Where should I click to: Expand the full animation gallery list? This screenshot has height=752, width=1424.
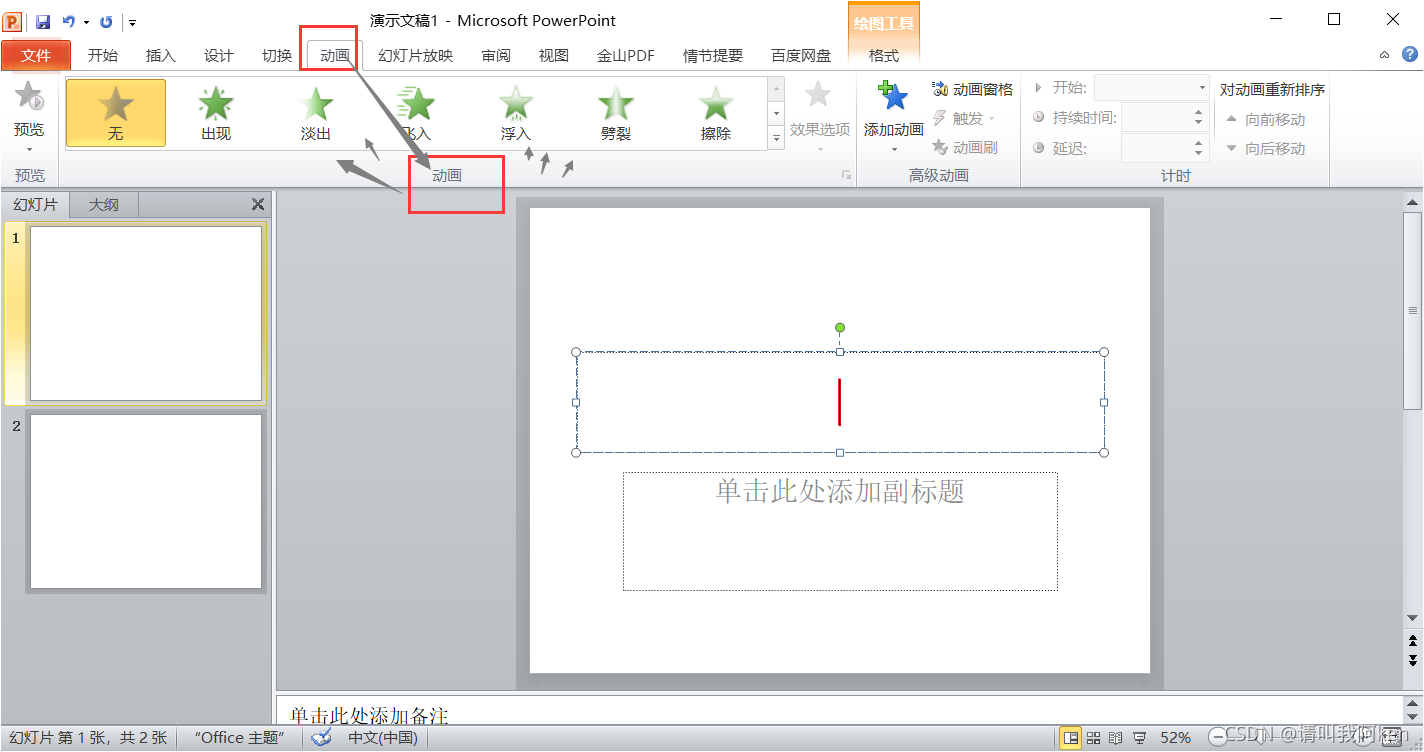tap(776, 138)
